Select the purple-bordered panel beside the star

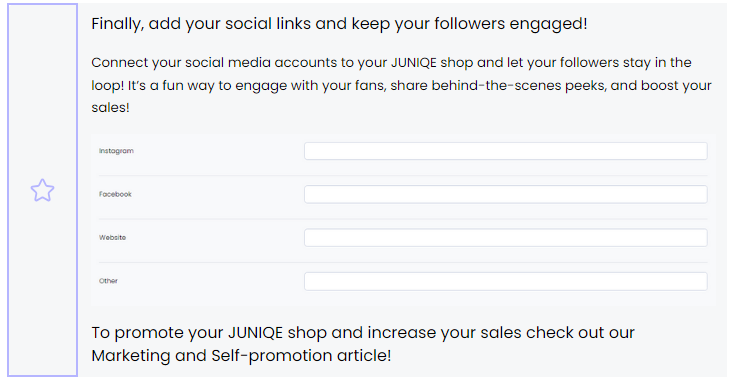(42, 190)
